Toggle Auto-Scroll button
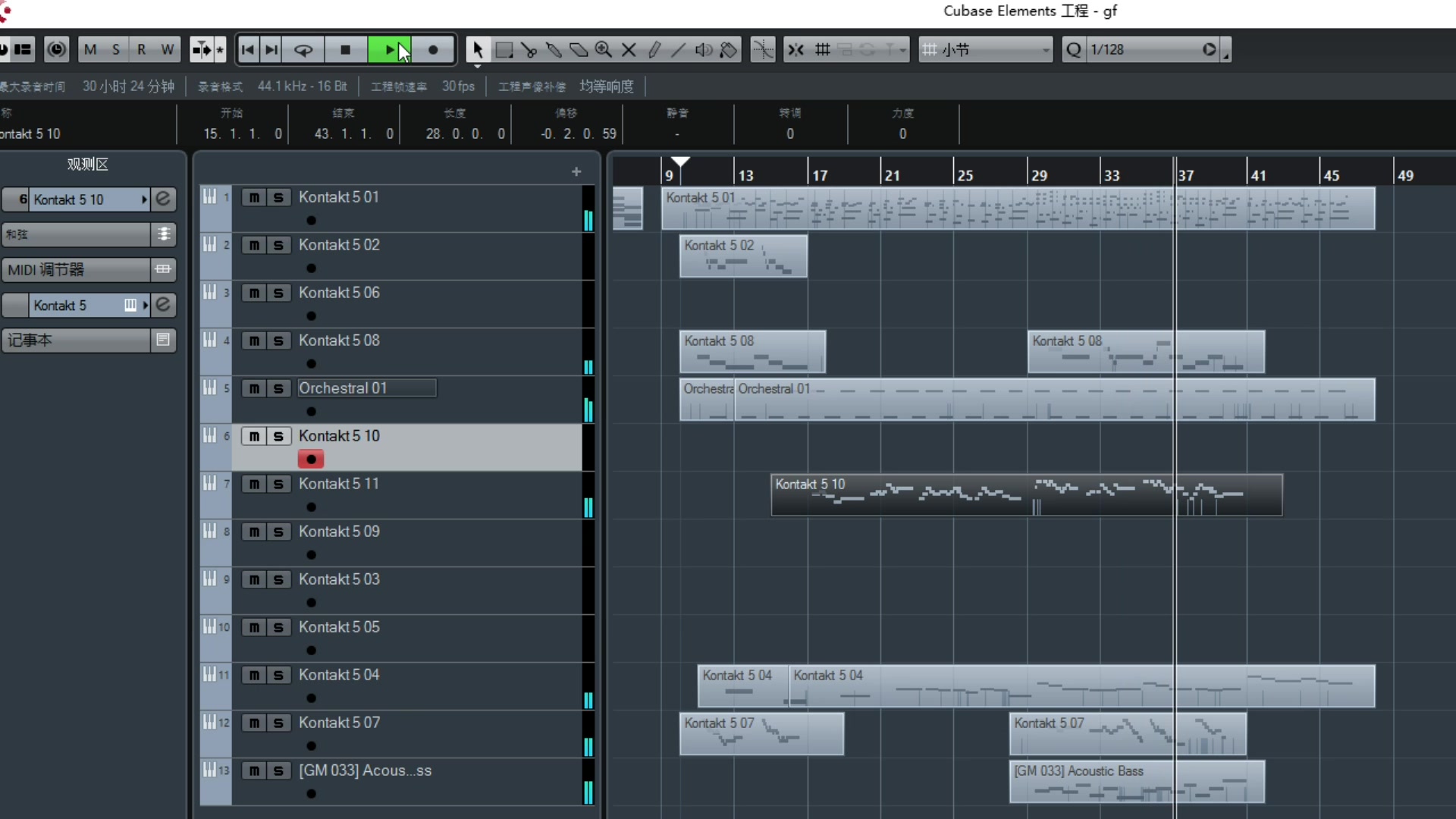 tap(202, 50)
